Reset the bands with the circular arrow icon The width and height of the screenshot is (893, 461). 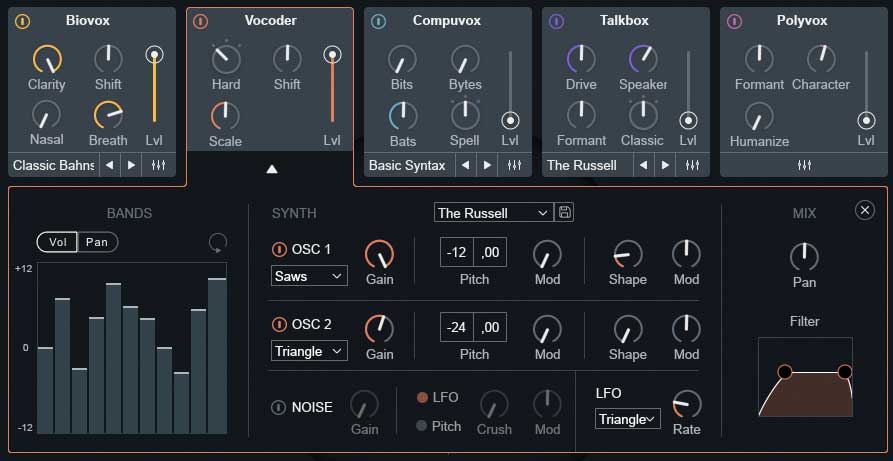click(217, 242)
